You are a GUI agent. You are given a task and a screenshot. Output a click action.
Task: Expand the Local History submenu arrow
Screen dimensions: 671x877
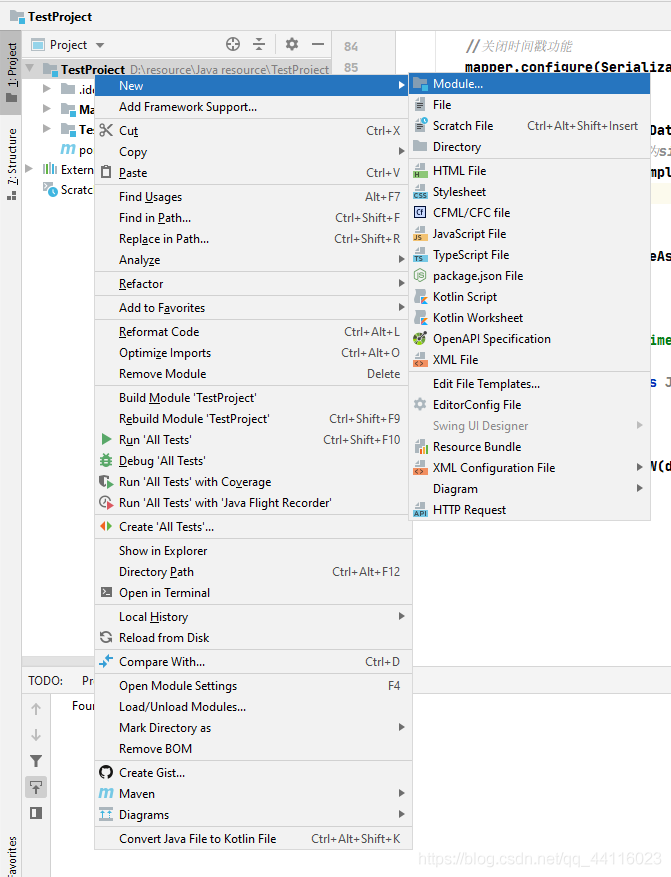pos(401,616)
